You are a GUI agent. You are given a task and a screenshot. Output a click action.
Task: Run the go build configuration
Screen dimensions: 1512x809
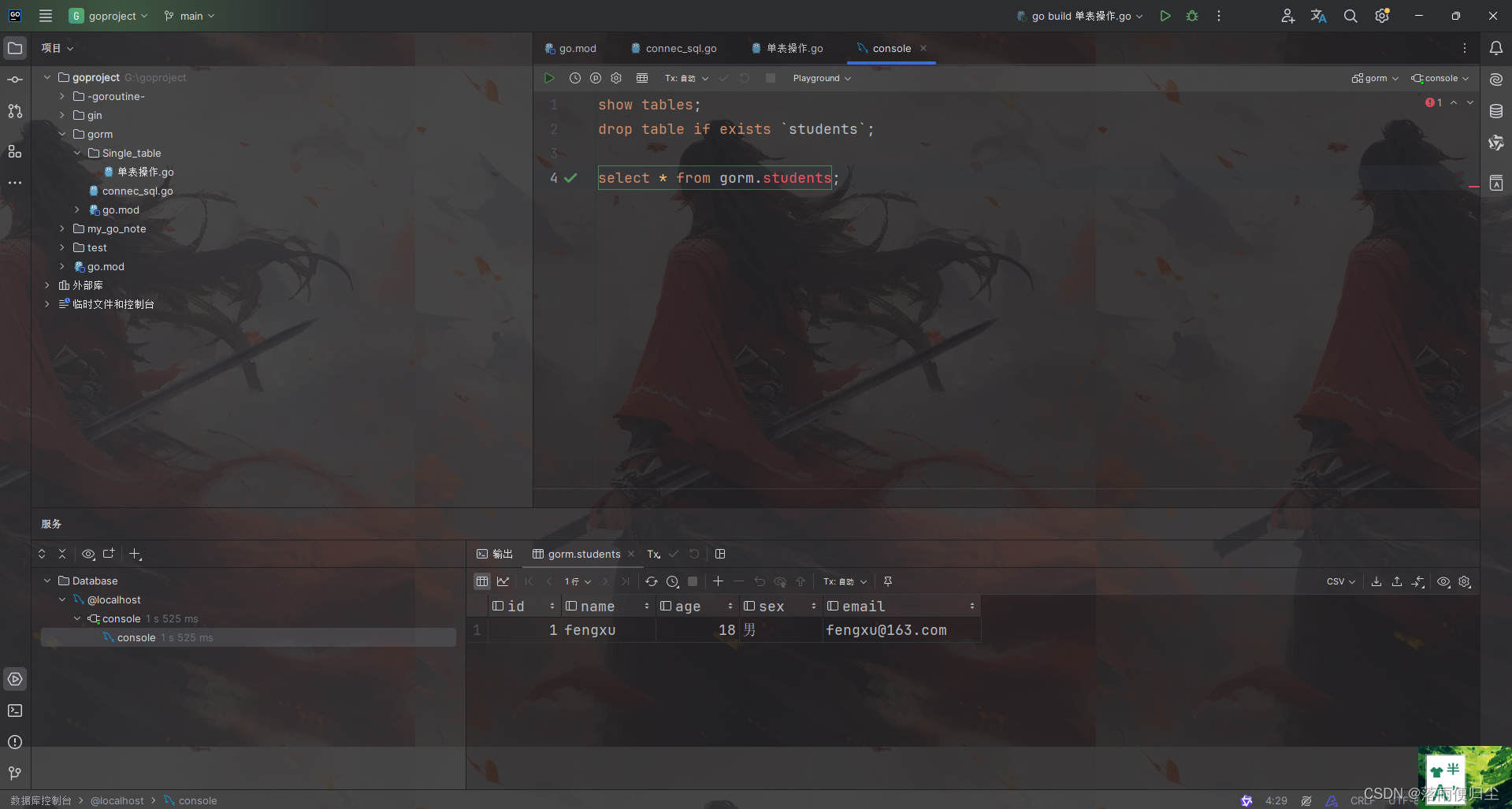[1165, 16]
